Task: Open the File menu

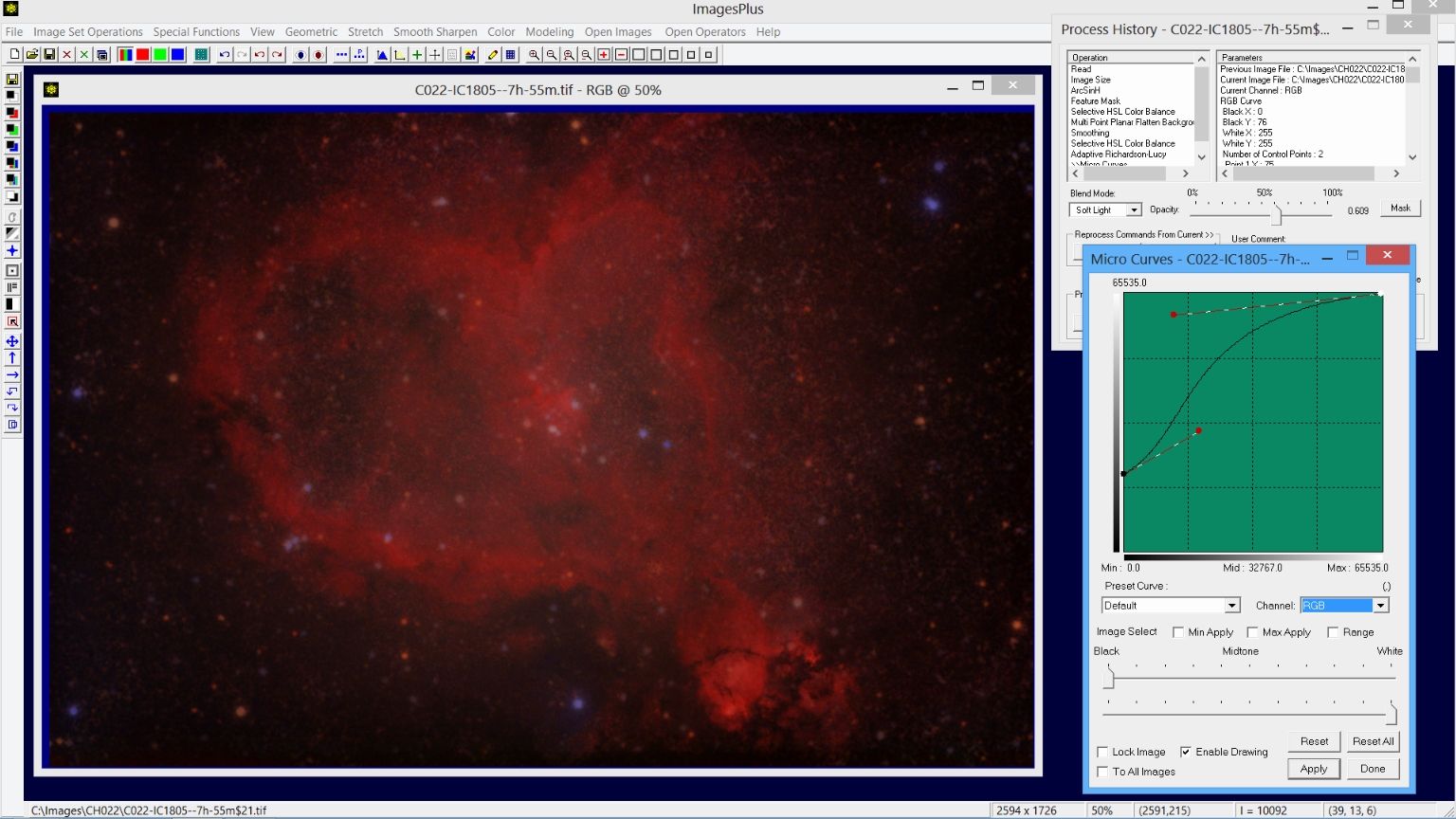Action: click(14, 32)
